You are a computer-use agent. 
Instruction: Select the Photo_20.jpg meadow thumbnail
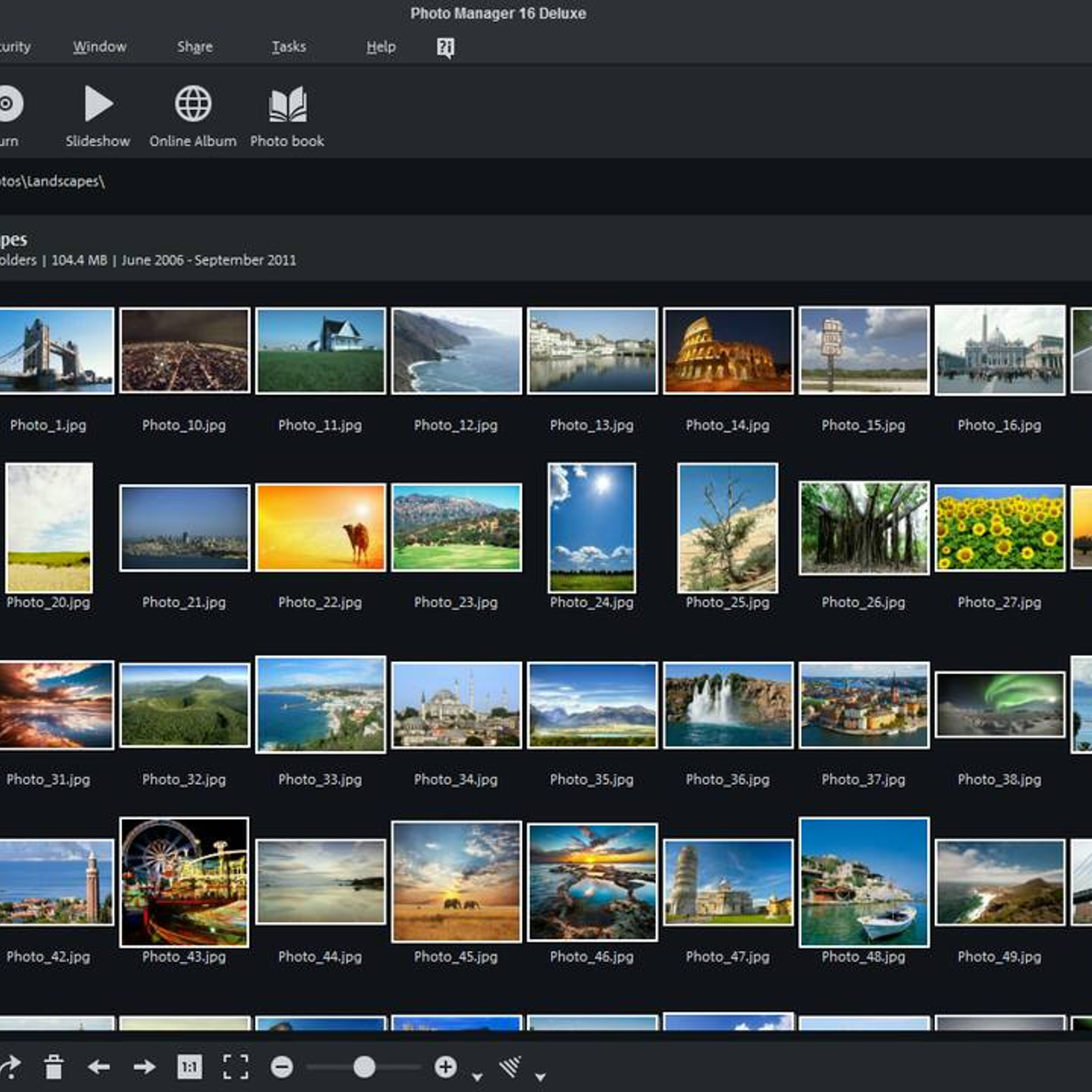pyautogui.click(x=48, y=528)
